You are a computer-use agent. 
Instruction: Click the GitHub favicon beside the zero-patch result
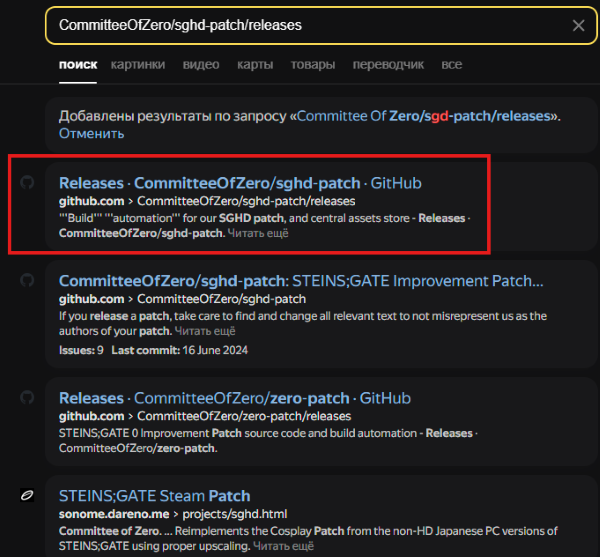coord(27,397)
